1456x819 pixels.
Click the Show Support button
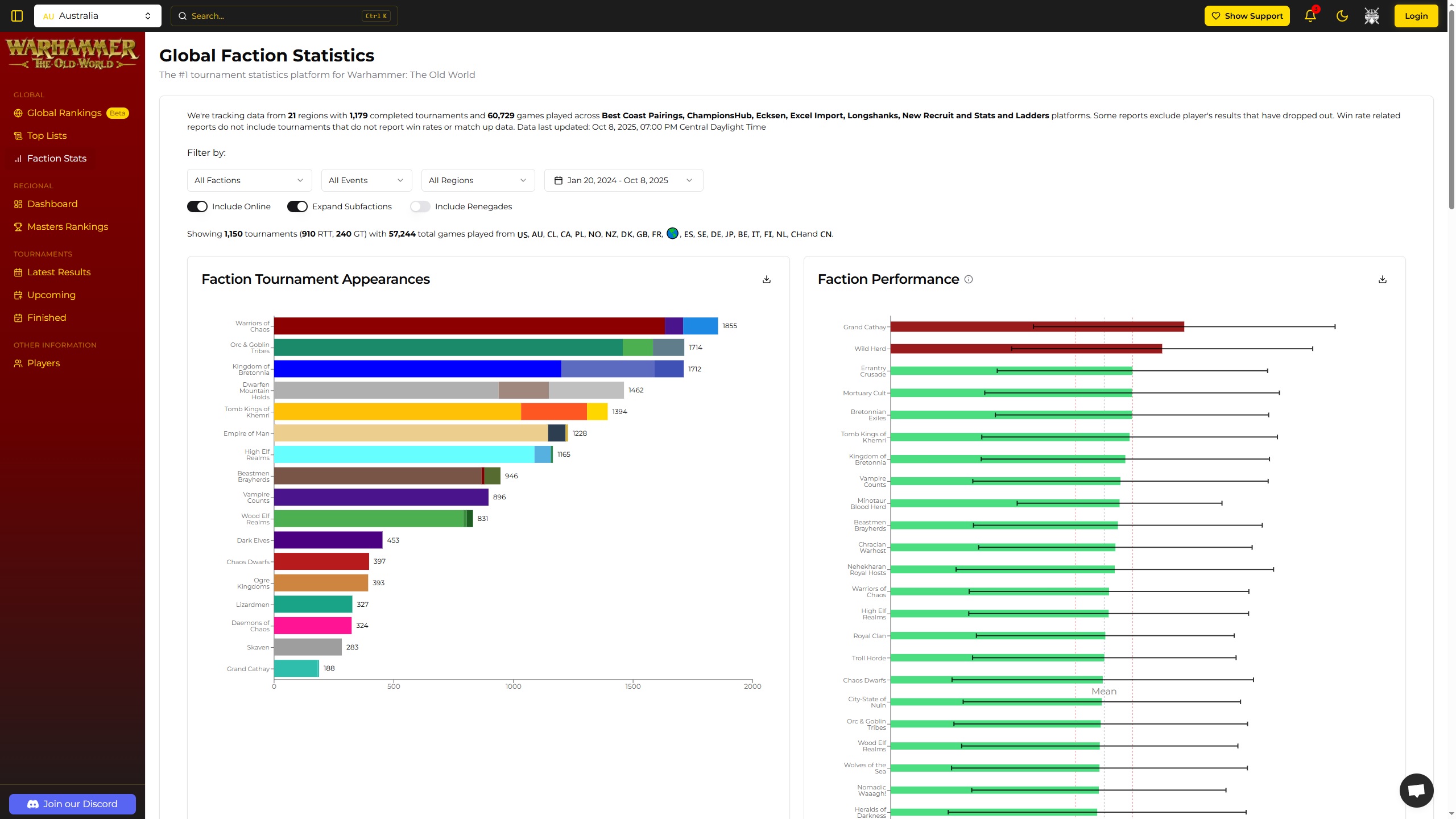point(1247,16)
